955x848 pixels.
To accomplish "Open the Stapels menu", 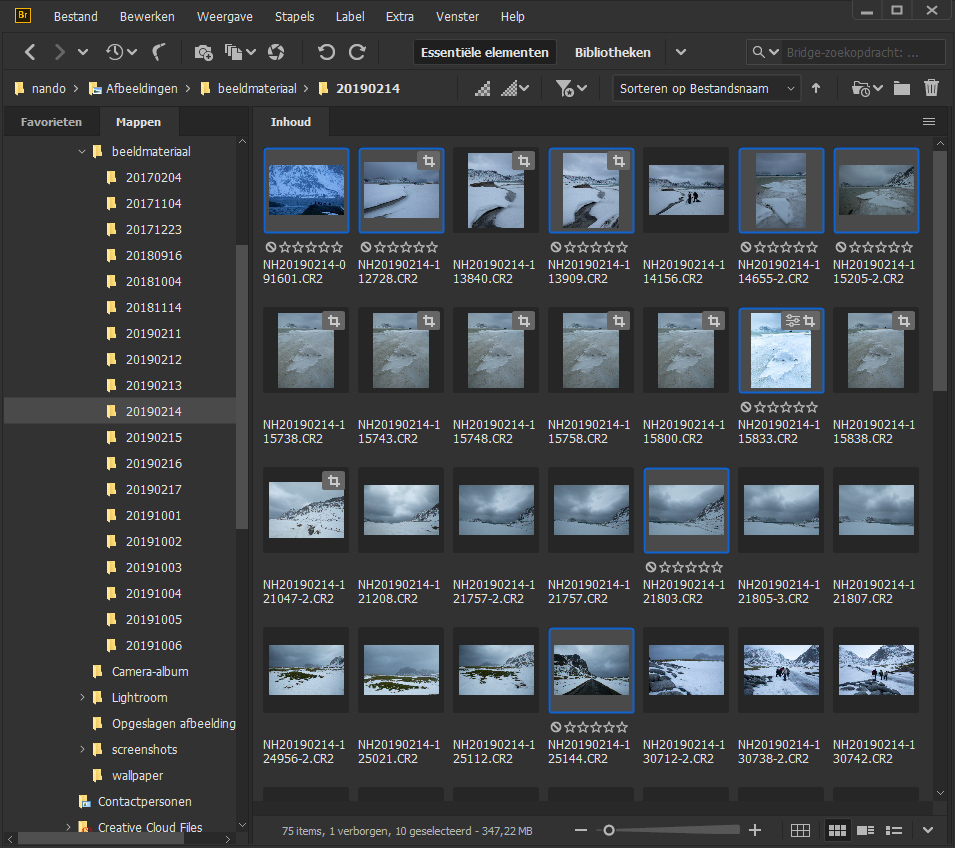I will click(x=294, y=16).
